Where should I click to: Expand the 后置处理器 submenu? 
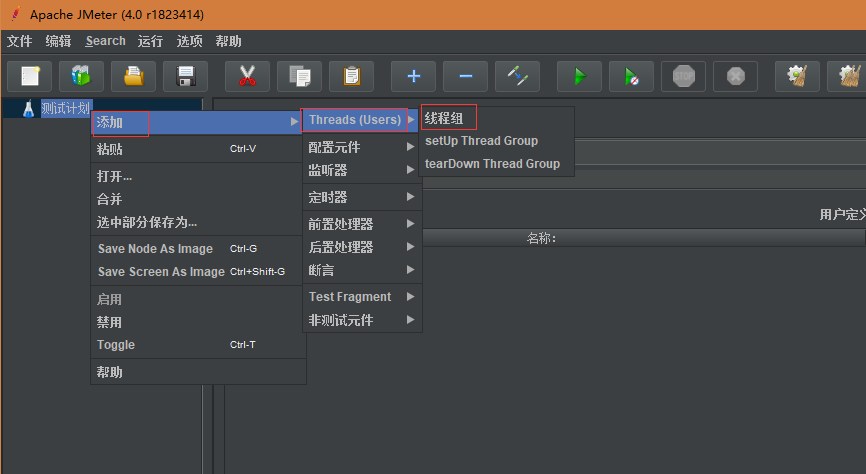(361, 247)
